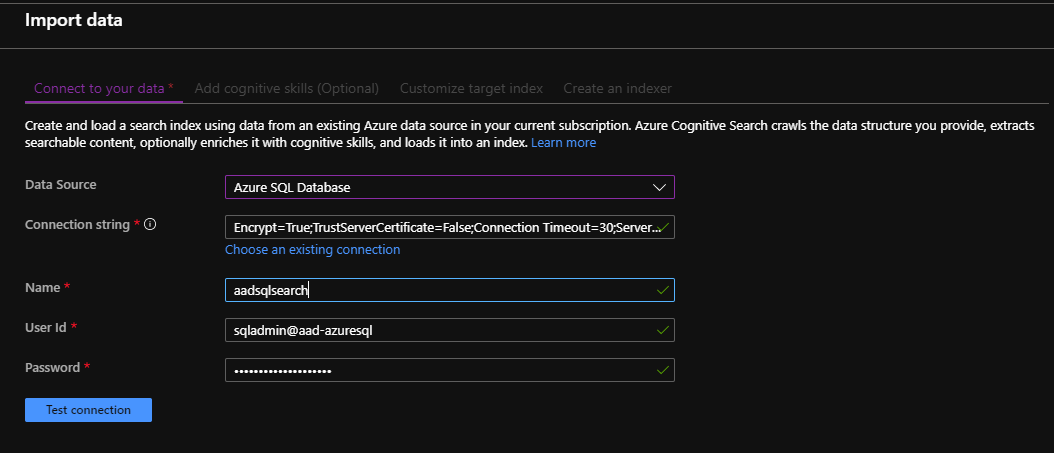Follow the Learn more link
Screen dimensions: 1054x453
click(x=563, y=142)
